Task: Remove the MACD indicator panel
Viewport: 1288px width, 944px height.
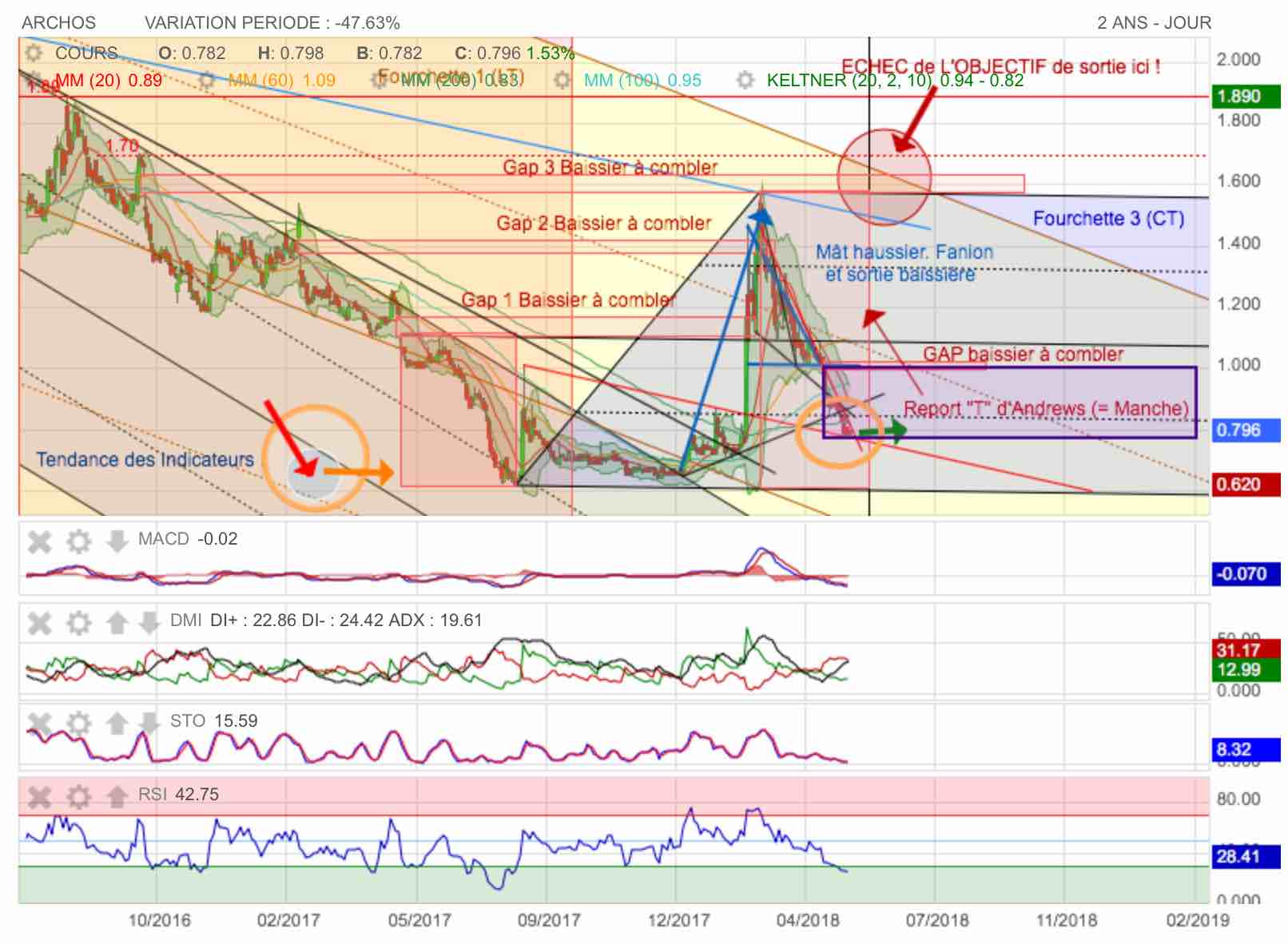Action: pos(40,541)
